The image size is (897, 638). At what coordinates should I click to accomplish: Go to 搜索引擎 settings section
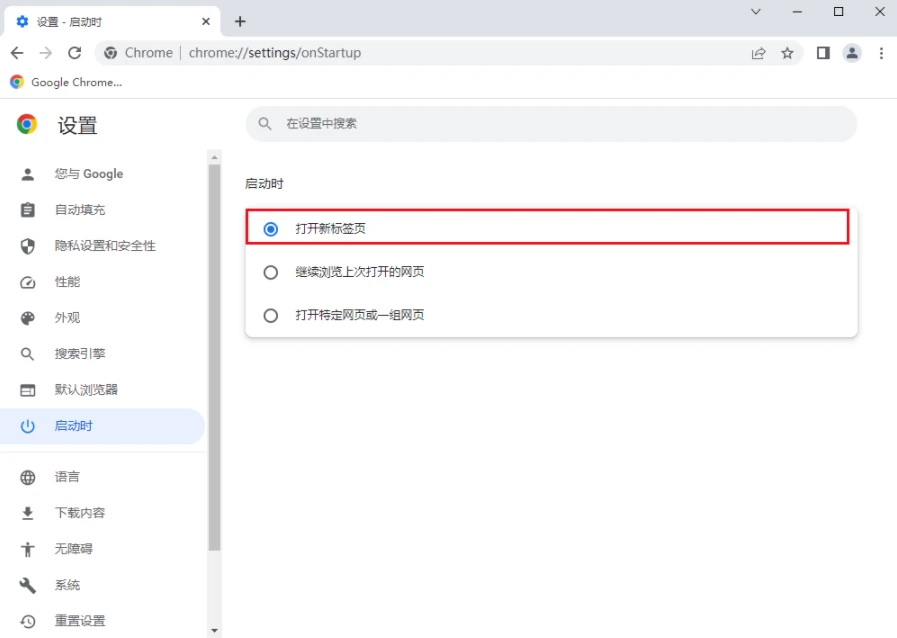(80, 354)
